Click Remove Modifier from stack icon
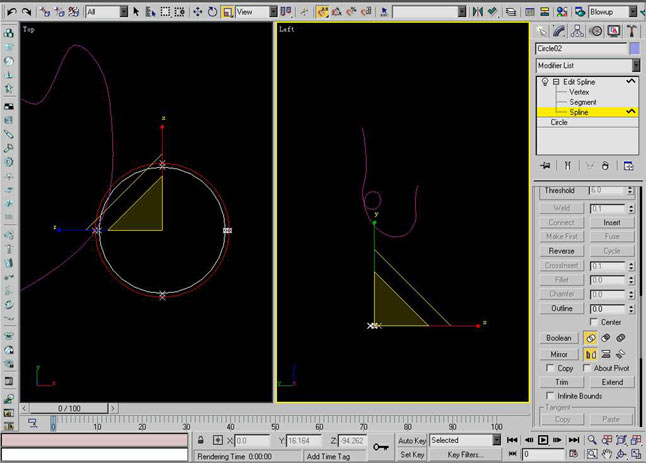 pos(605,166)
